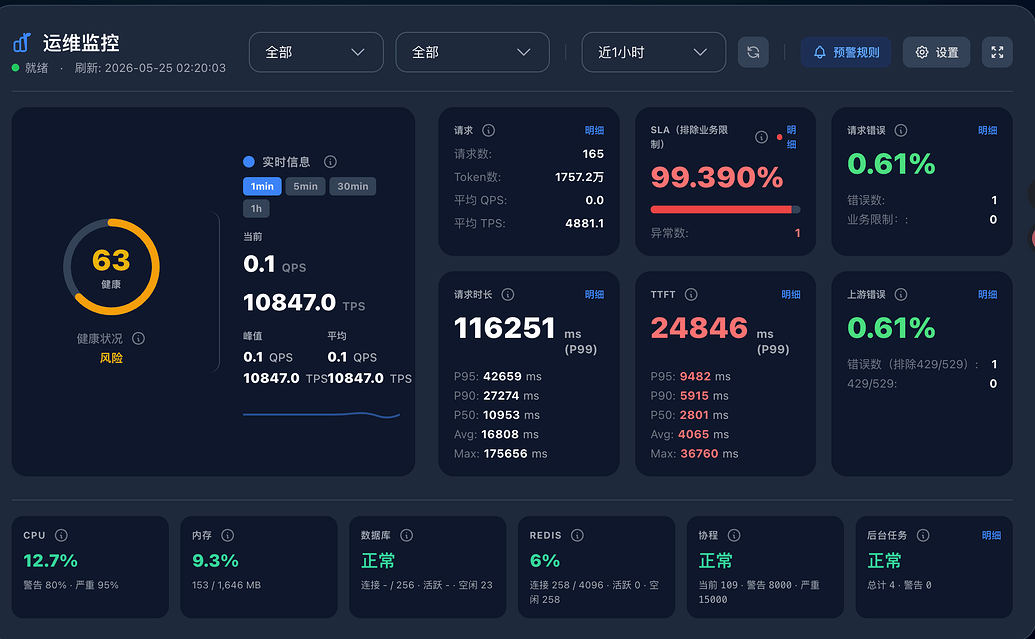Select the 30min realtime tab
Viewport: 1035px width, 639px height.
tap(353, 186)
